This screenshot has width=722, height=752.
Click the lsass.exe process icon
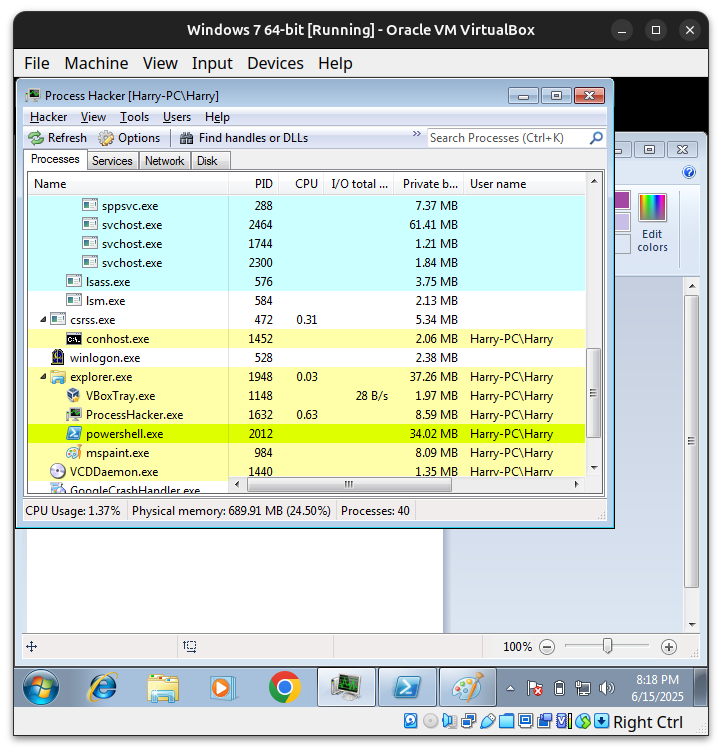[x=74, y=281]
